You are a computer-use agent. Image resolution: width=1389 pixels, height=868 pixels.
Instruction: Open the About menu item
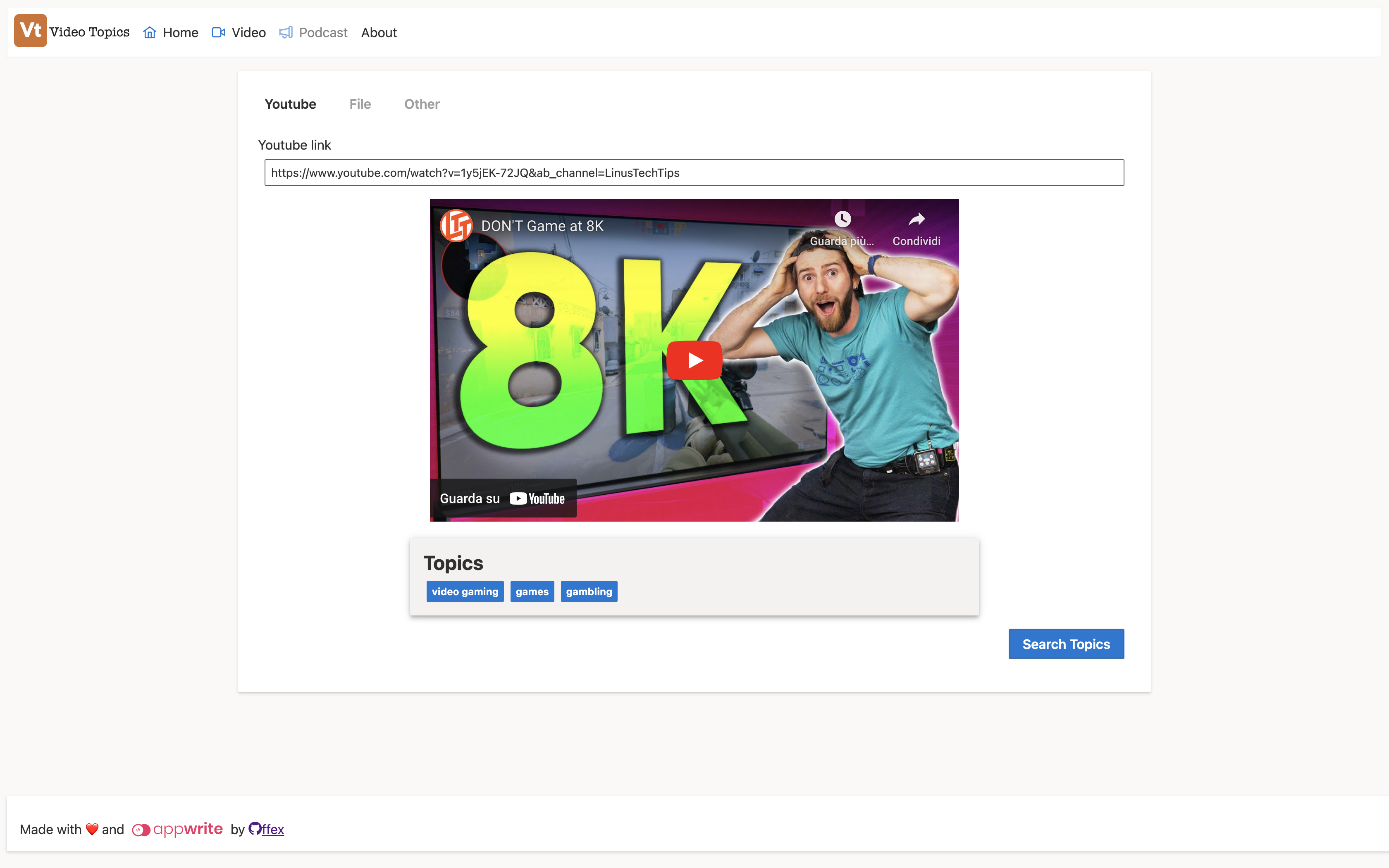(x=379, y=33)
